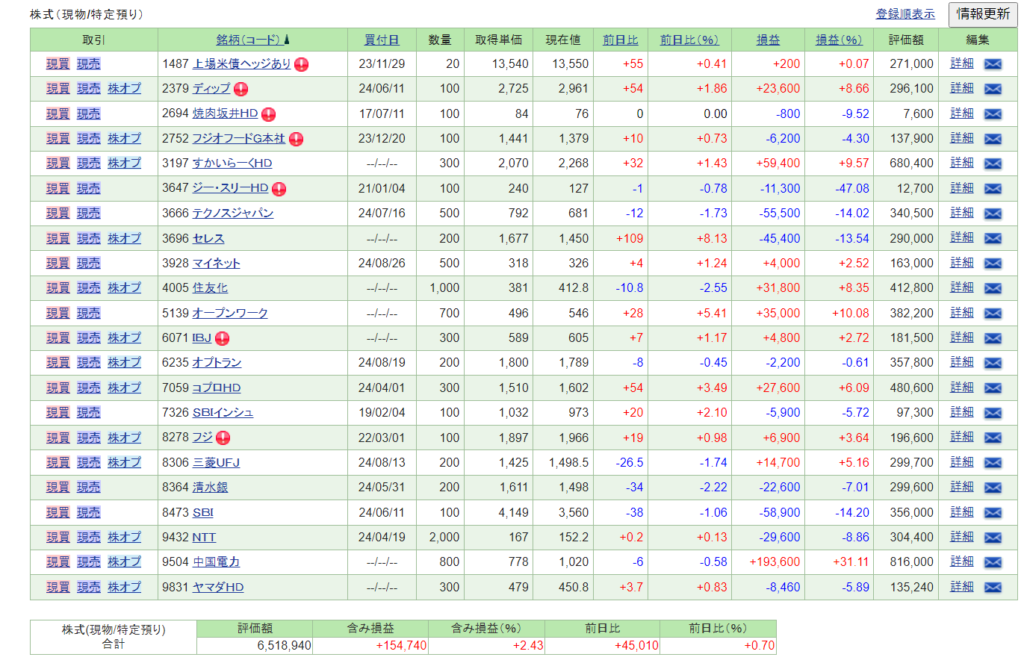Open the red notice icon beside ジー・スリーHD
The image size is (1024, 669).
click(279, 188)
